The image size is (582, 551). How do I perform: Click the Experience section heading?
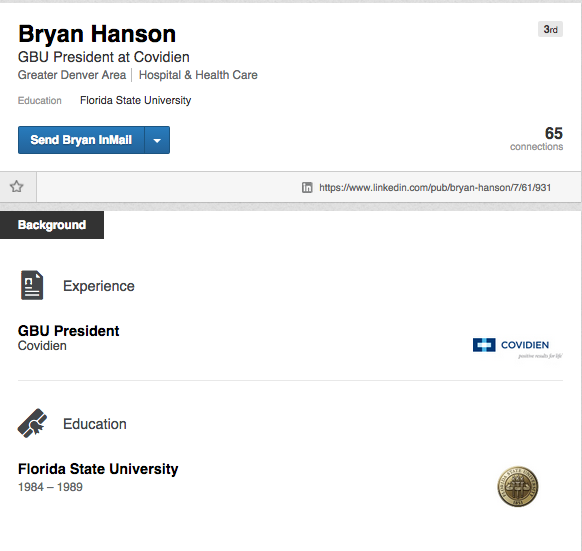click(x=99, y=286)
